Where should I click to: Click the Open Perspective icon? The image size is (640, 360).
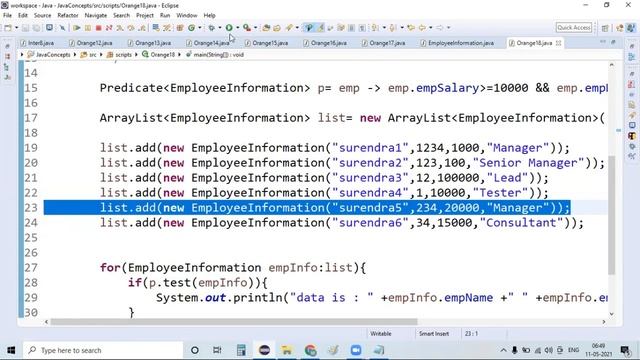605,28
